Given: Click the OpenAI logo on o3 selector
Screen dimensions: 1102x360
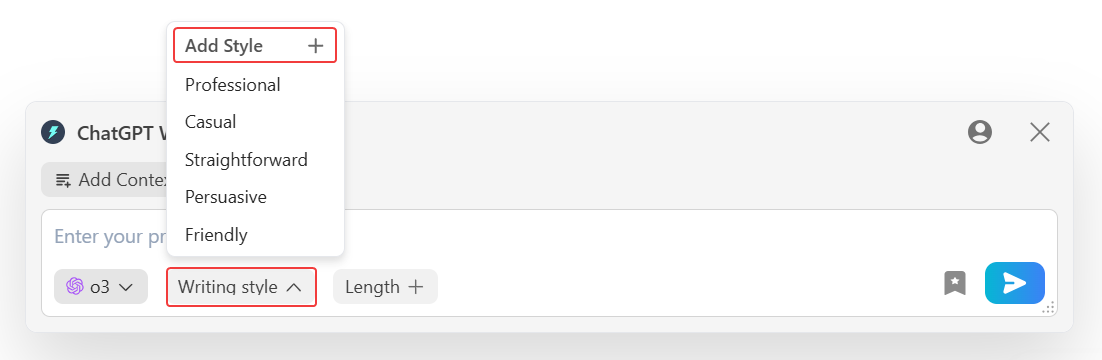Looking at the screenshot, I should (x=74, y=286).
